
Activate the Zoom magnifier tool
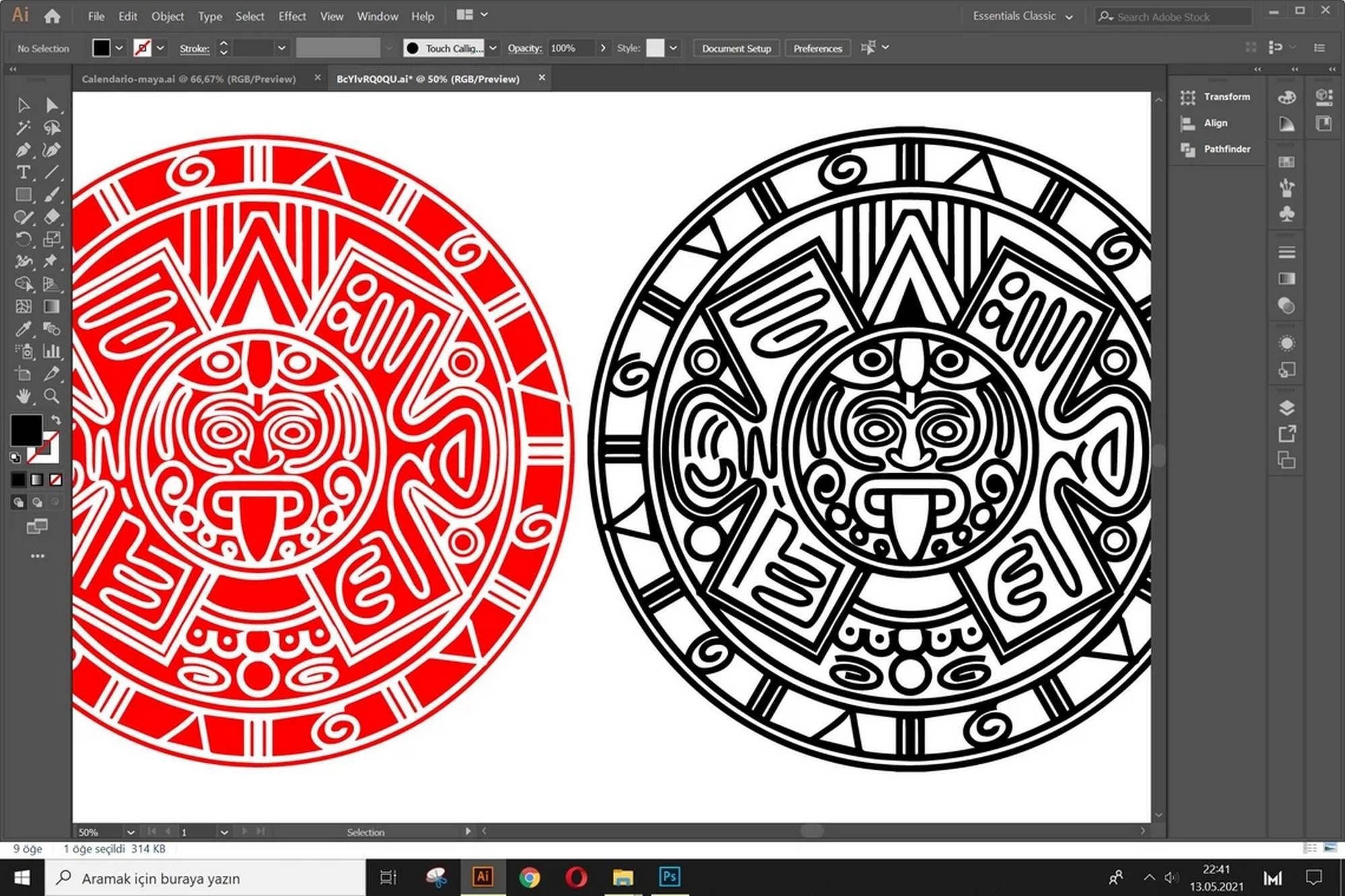pyautogui.click(x=51, y=396)
